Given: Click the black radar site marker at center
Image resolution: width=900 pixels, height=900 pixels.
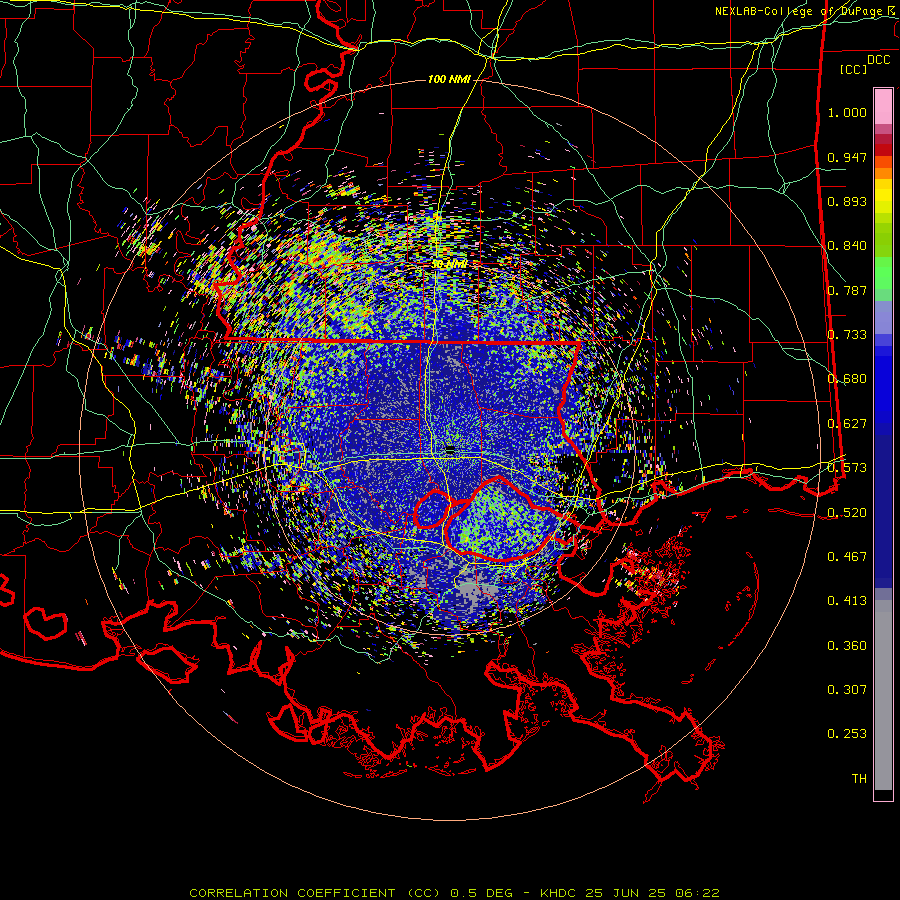Looking at the screenshot, I should pyautogui.click(x=451, y=449).
